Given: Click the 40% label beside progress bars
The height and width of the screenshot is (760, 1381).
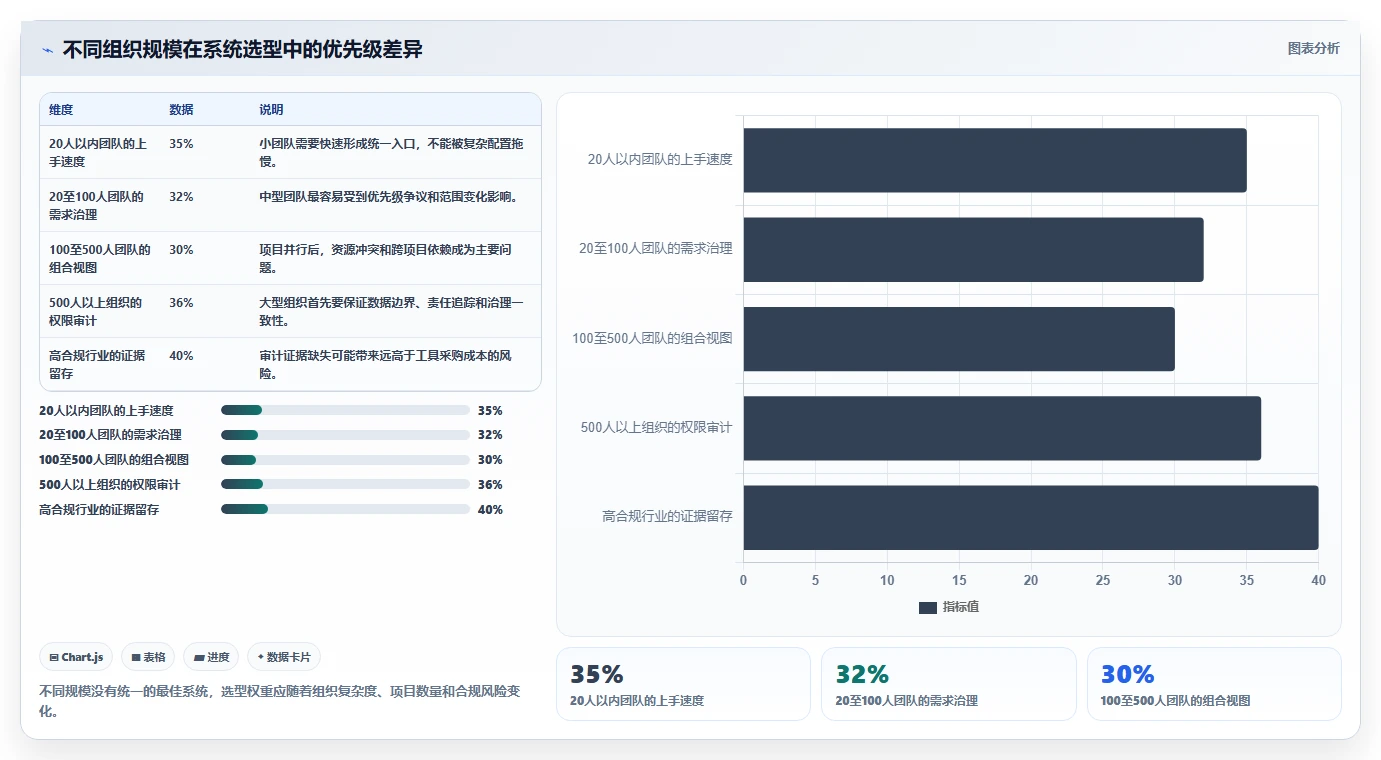Looking at the screenshot, I should (x=490, y=509).
